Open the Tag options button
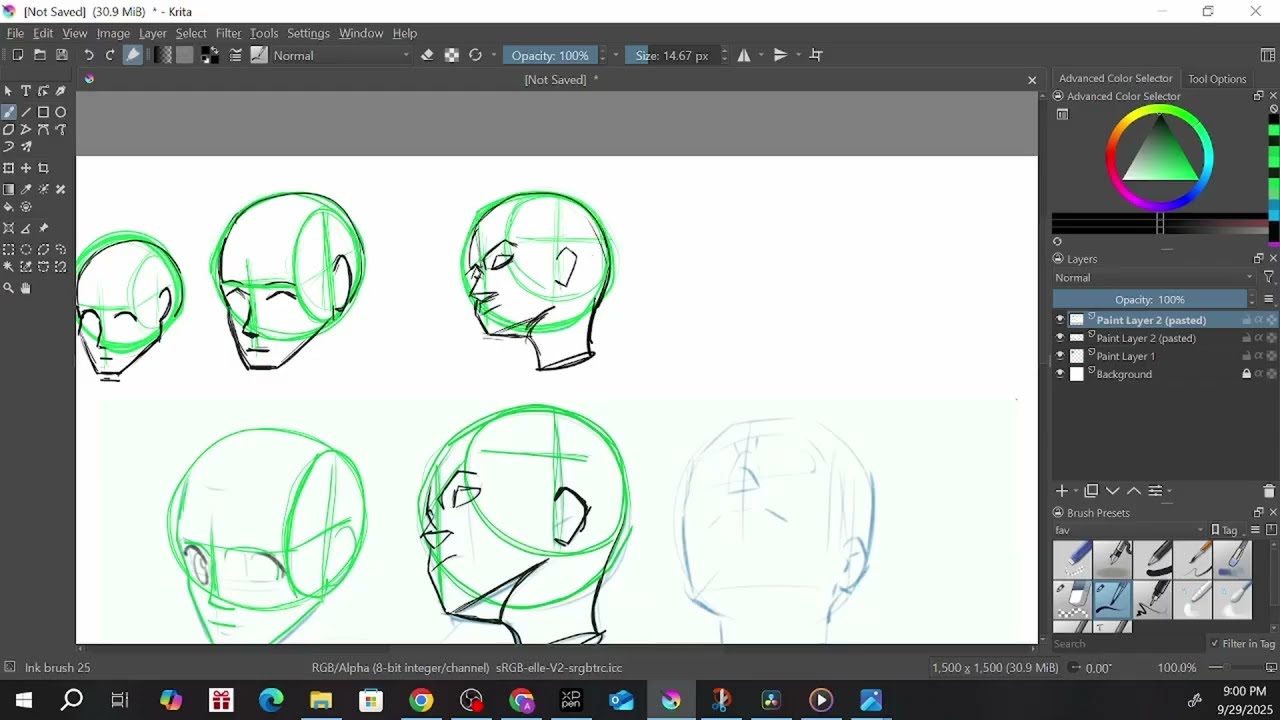The width and height of the screenshot is (1280, 720). pyautogui.click(x=1230, y=530)
